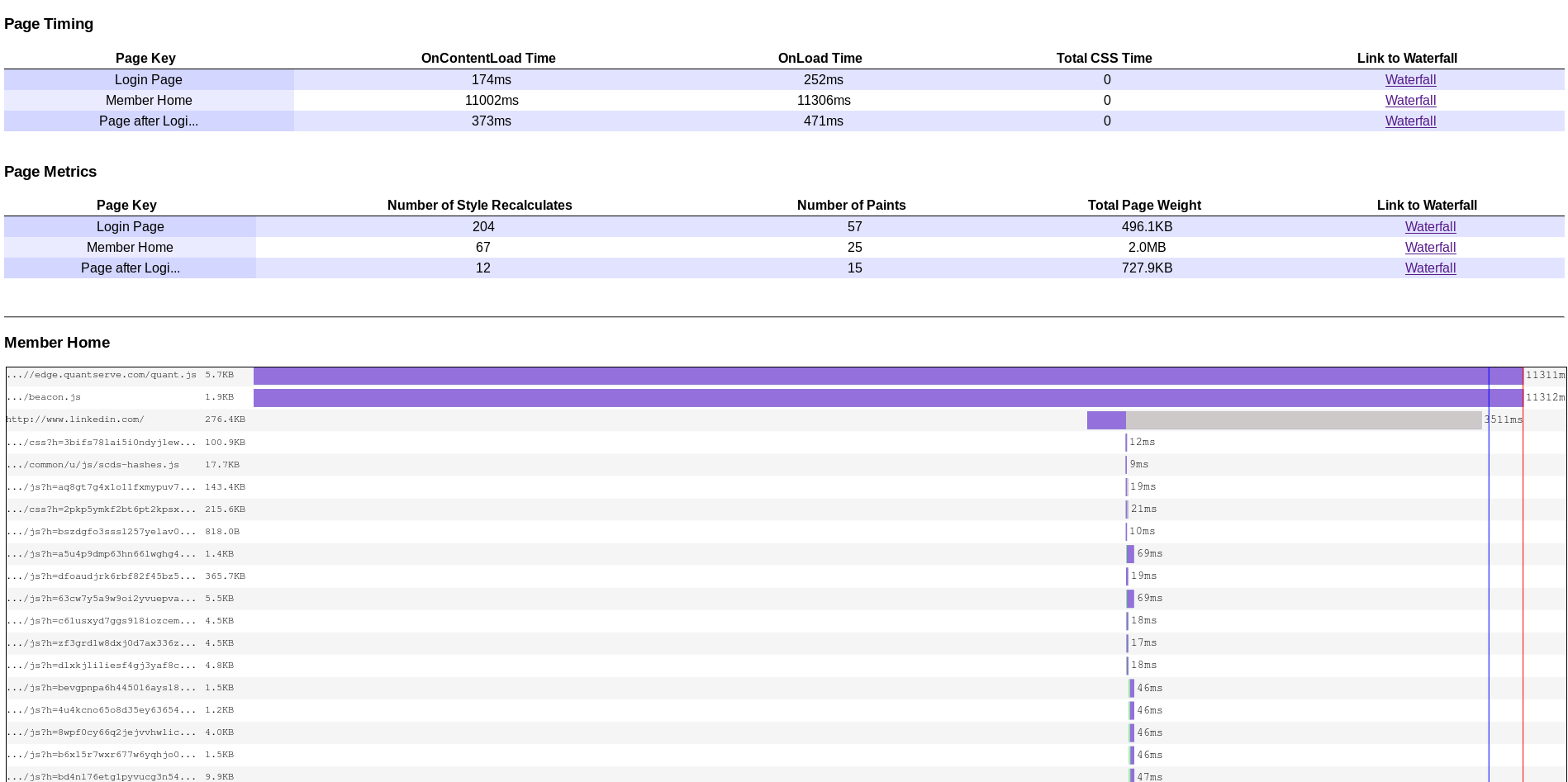Click the 57 paints value
This screenshot has width=1568, height=782.
(x=855, y=227)
